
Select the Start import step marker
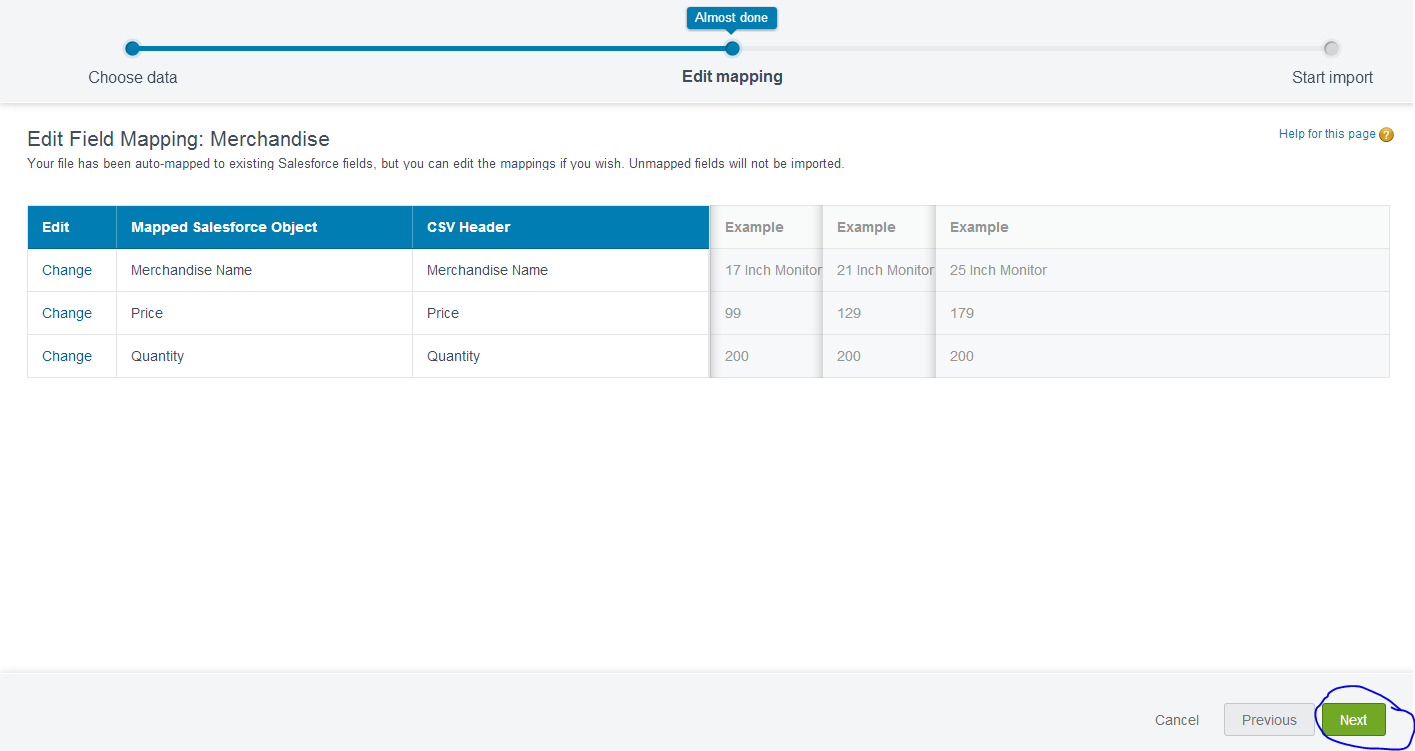[1331, 48]
